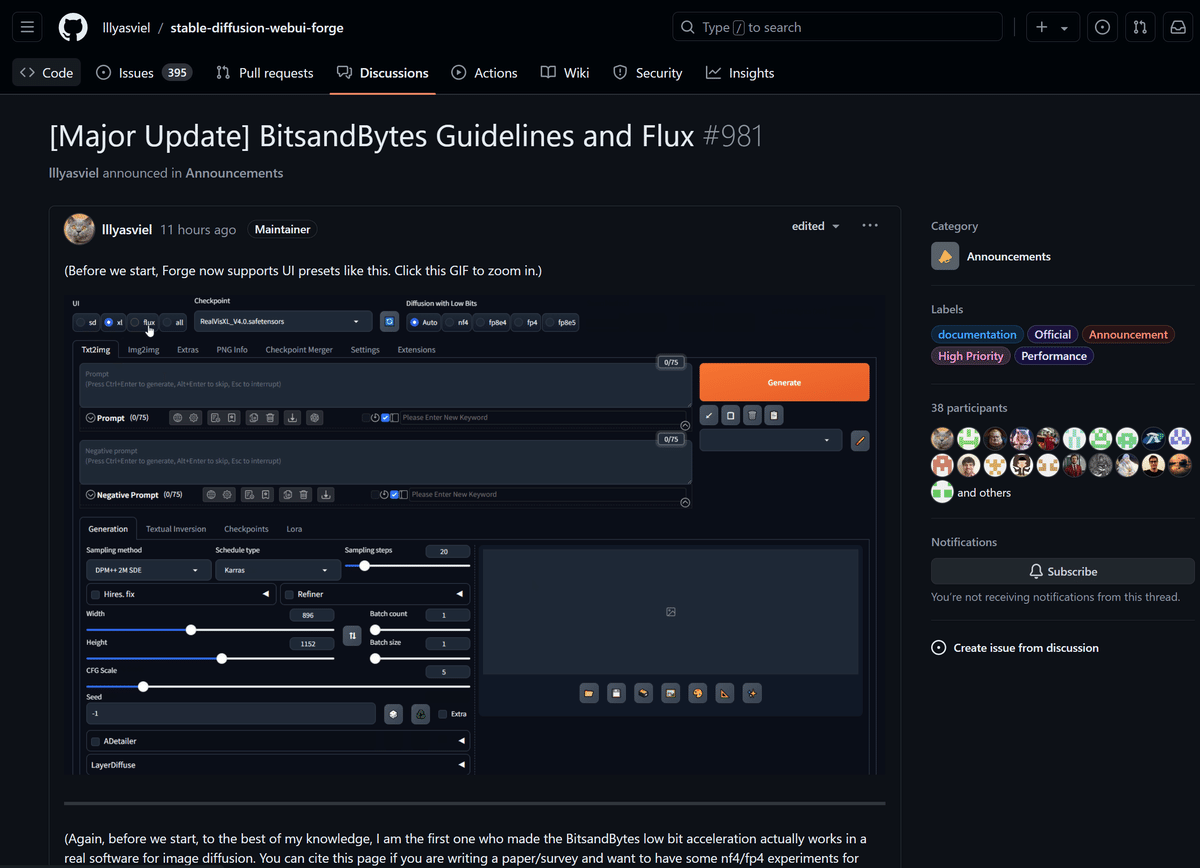Open the notifications inbox icon
The height and width of the screenshot is (868, 1200).
[x=1178, y=27]
